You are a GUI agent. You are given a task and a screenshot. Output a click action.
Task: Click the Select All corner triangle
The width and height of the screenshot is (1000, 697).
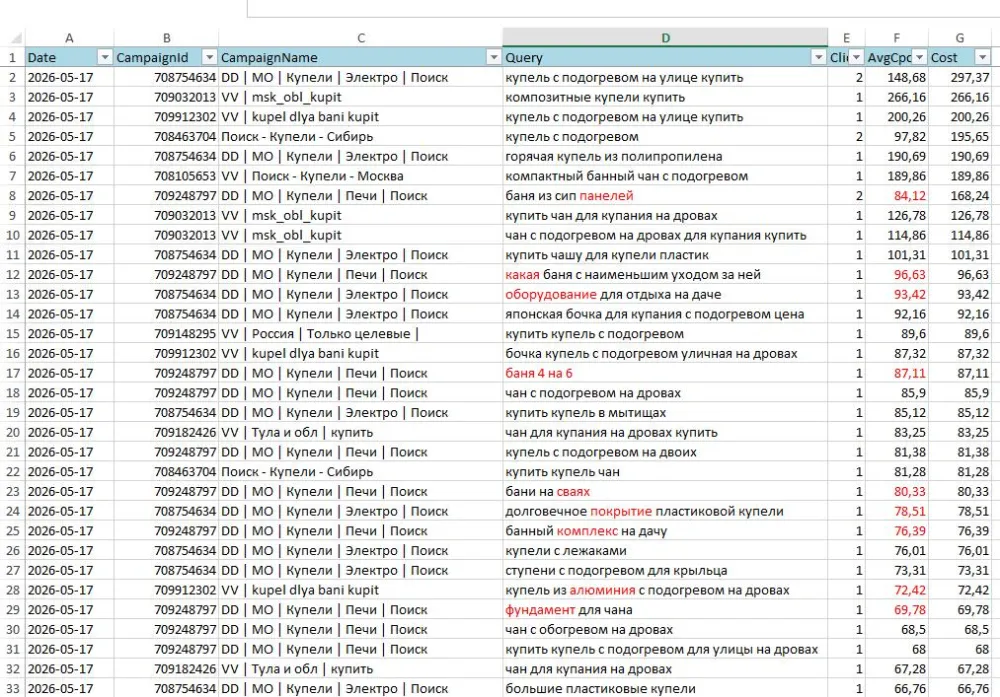[x=13, y=38]
